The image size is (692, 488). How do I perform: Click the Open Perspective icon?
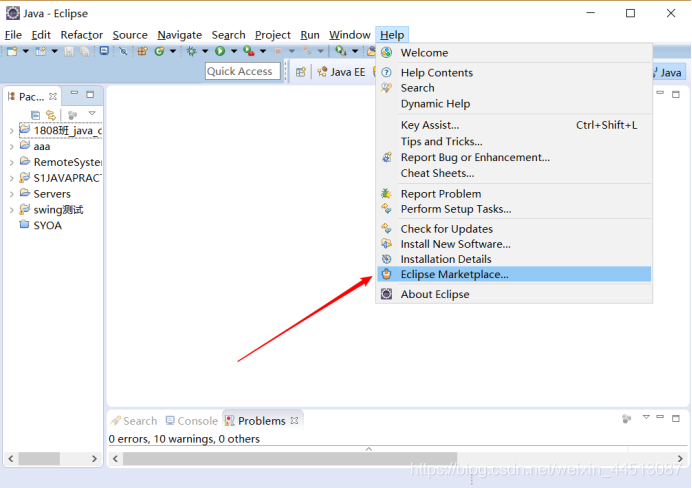(x=301, y=72)
